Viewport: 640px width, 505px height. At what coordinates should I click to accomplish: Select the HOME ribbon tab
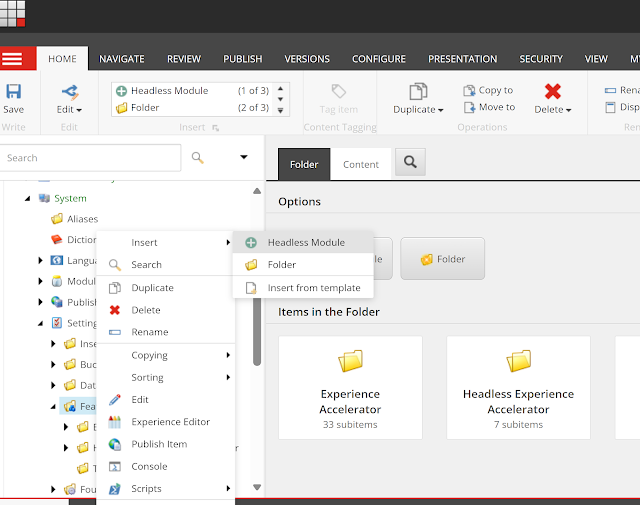tap(62, 59)
